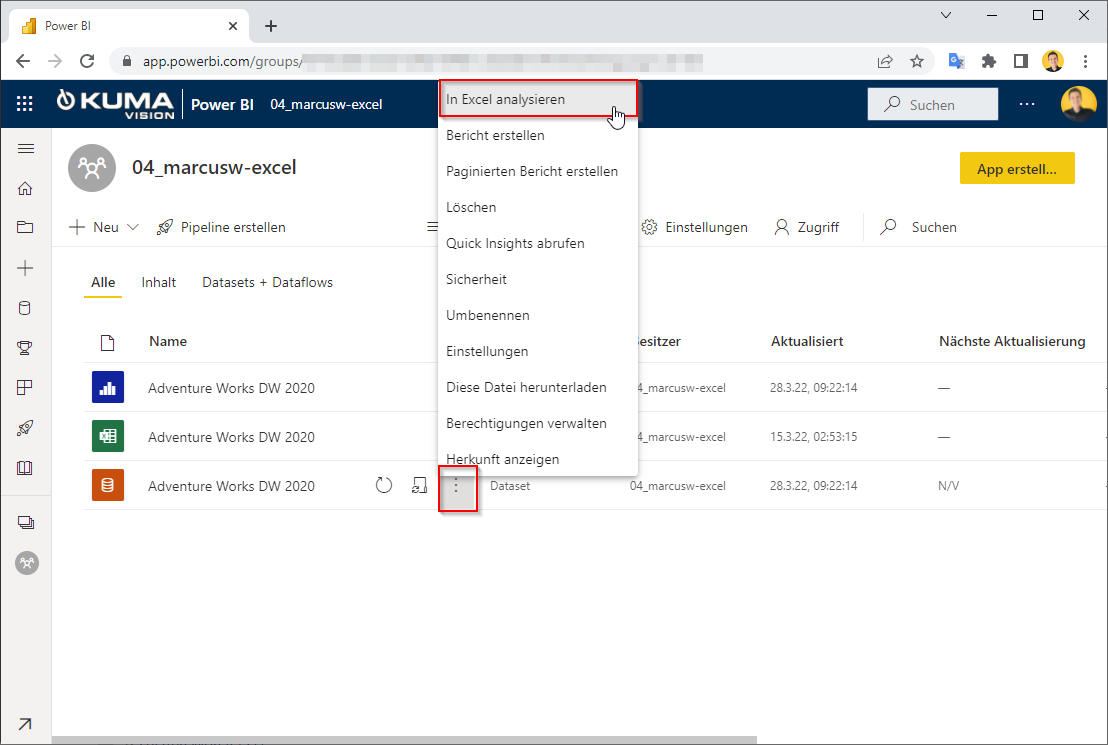The image size is (1108, 745).
Task: Click the blue report icon for Adventure Works
Action: click(x=108, y=387)
